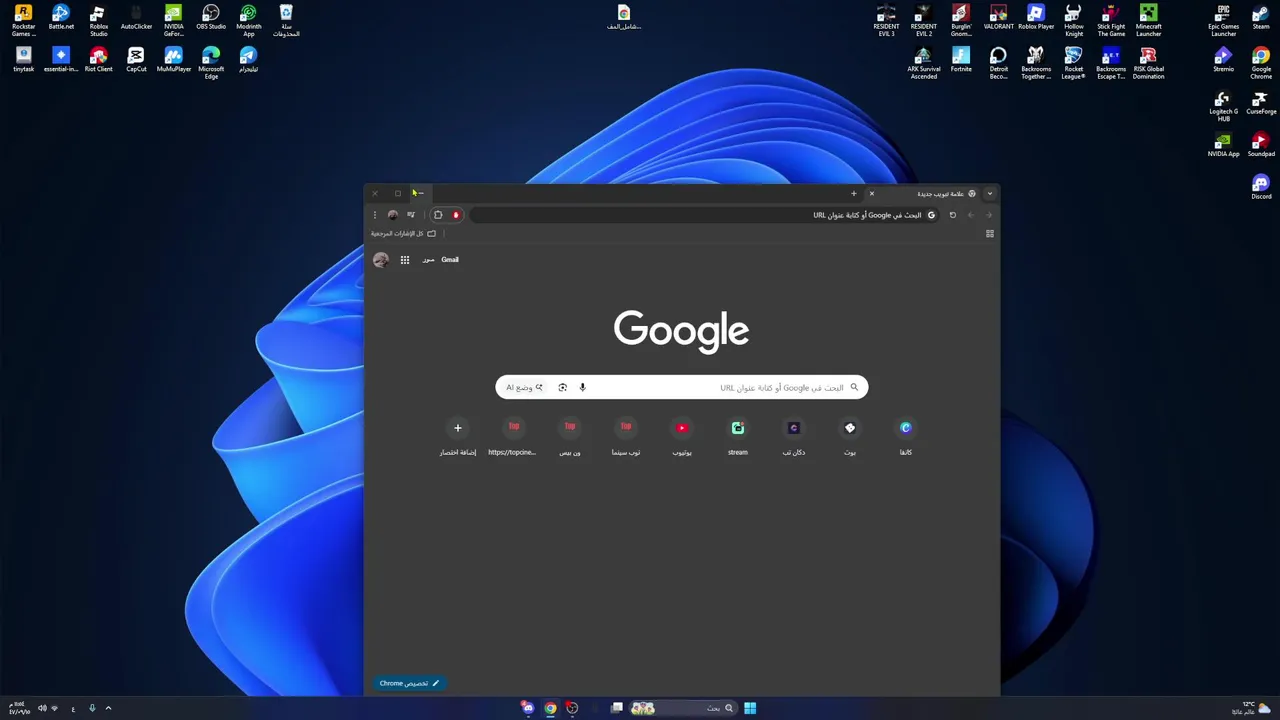The image size is (1280, 720).
Task: Open the https://topcine shortcut tile
Action: point(513,436)
